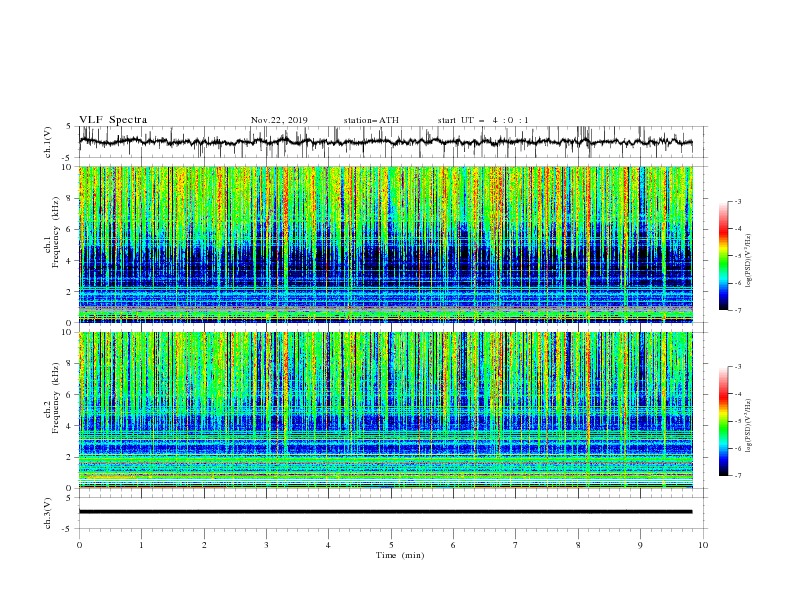Click the upper colorbar 'log(PSD)(V²/Hz)' label

pyautogui.click(x=749, y=261)
